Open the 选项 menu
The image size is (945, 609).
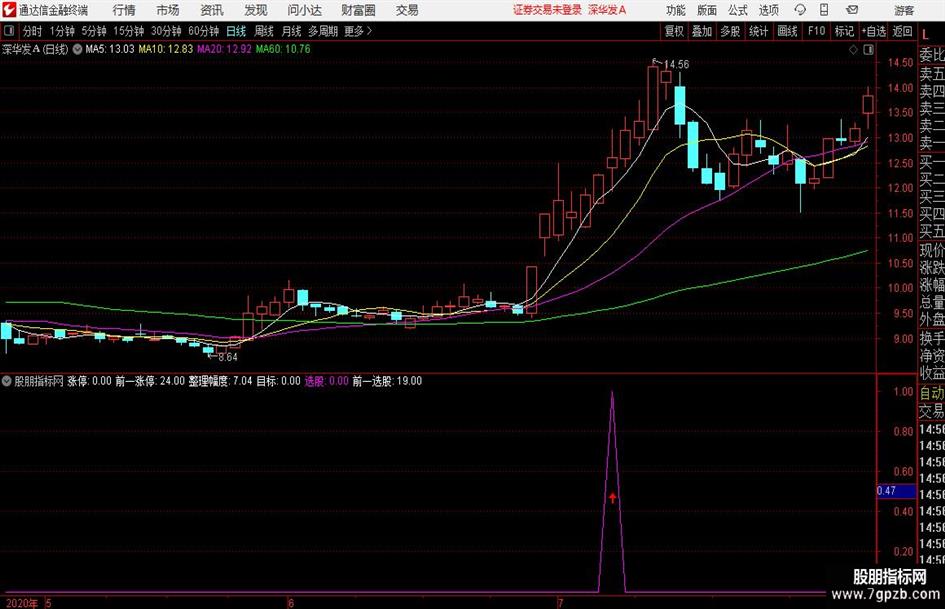(768, 10)
